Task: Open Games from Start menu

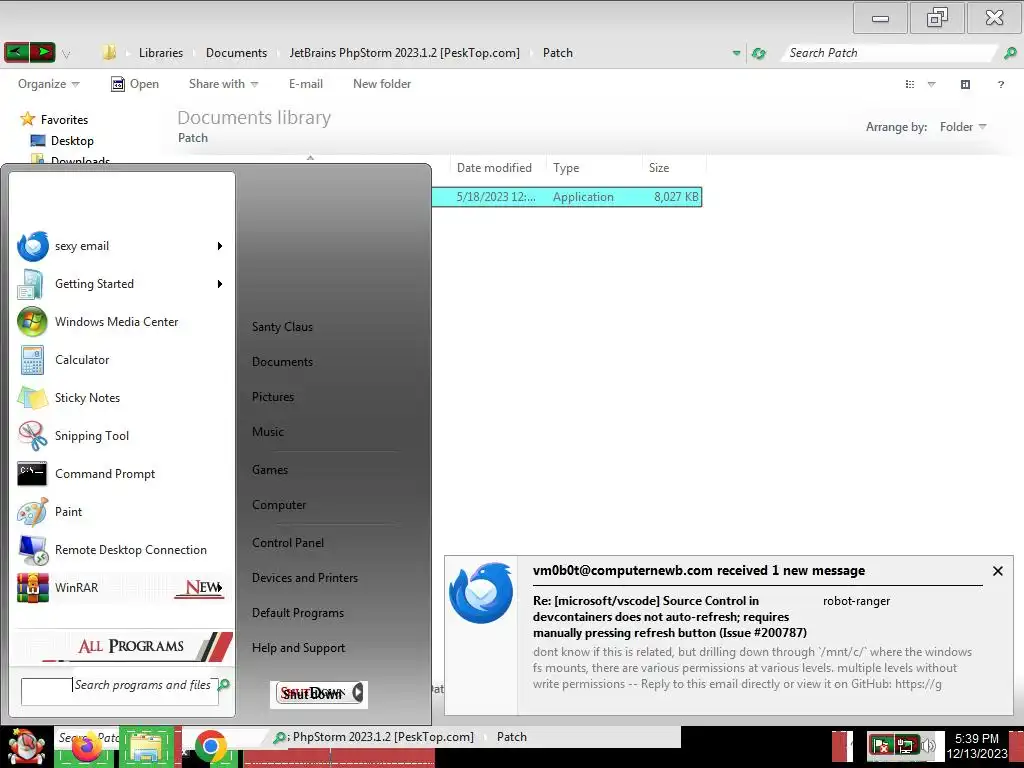Action: (x=270, y=470)
